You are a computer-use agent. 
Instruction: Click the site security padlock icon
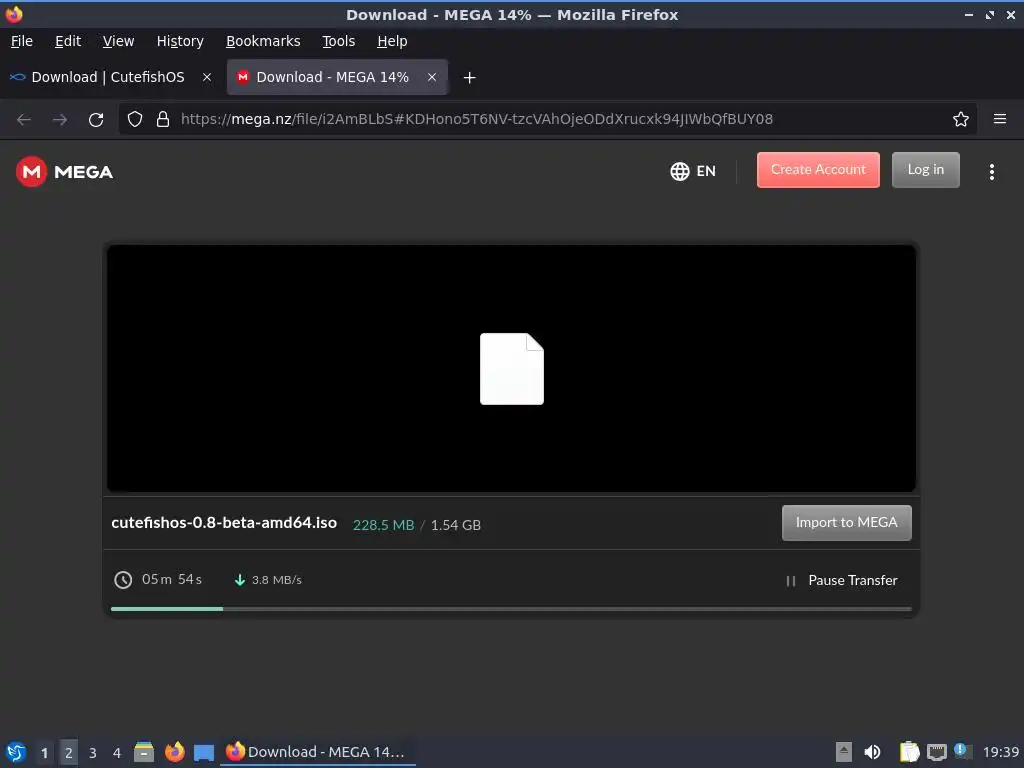tap(163, 119)
